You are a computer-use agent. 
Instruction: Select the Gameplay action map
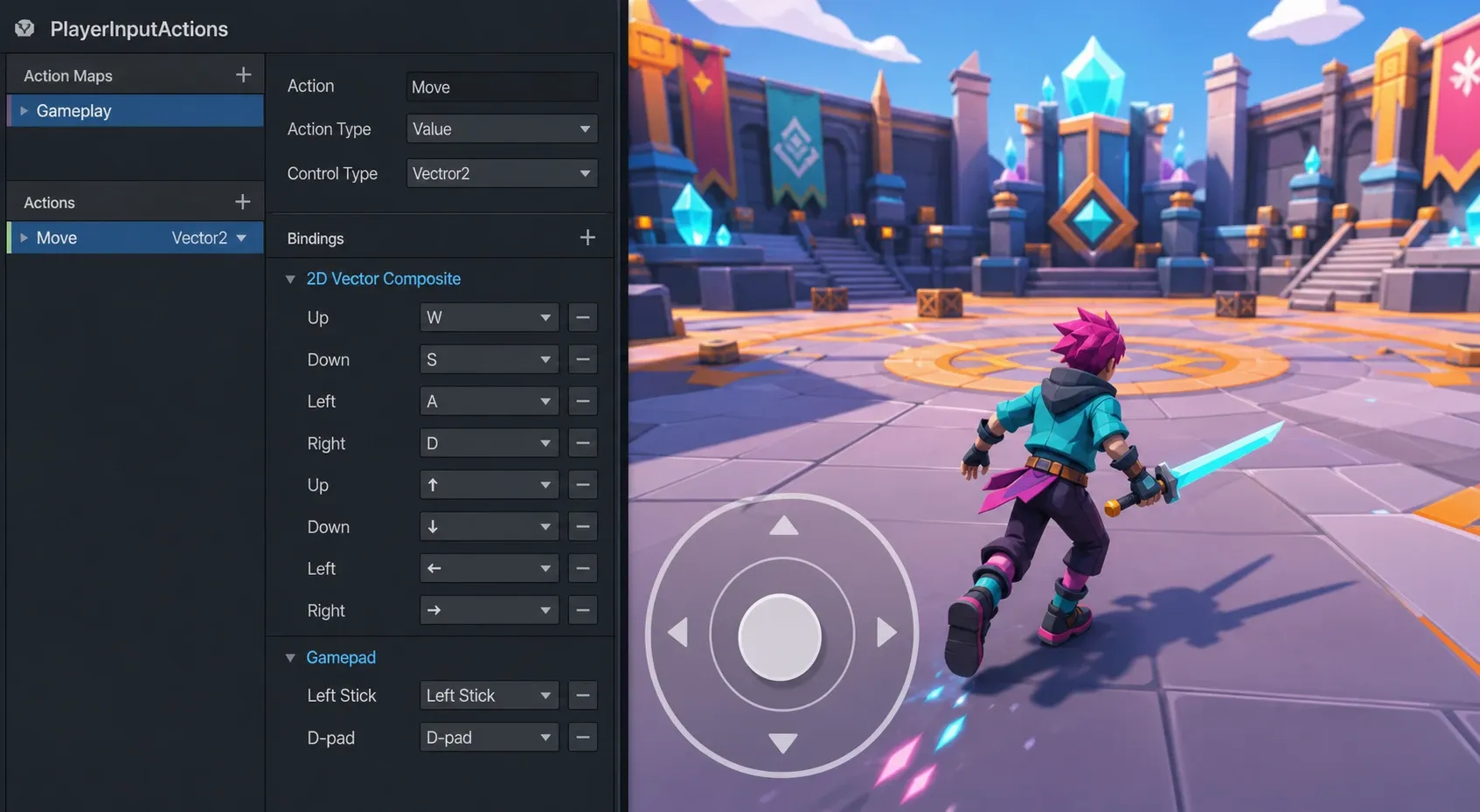pos(135,111)
